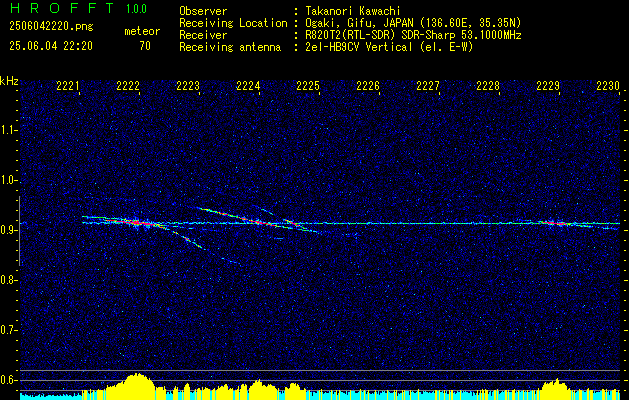The width and height of the screenshot is (629, 400).
Task: Click the 1.1 kHz frequency label
Action: click(x=8, y=130)
